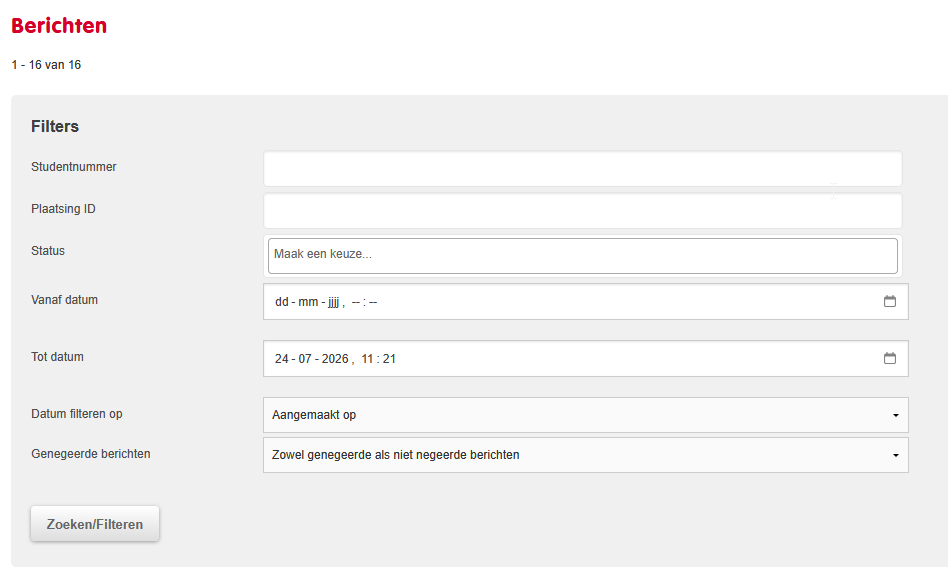Select minutes '21' in the Tot datum field

point(389,359)
